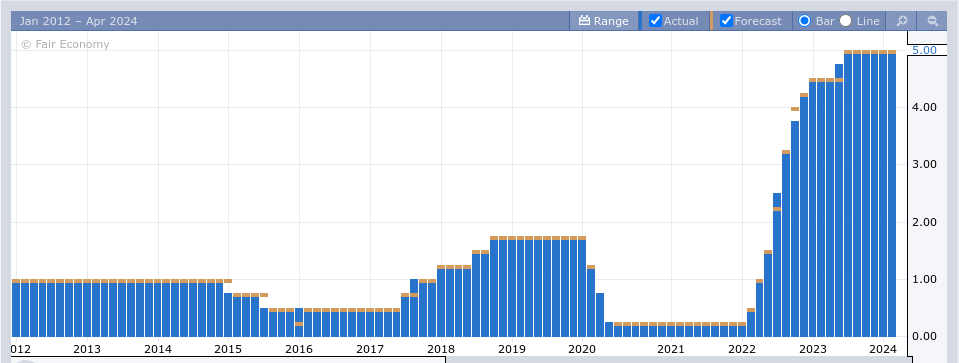959x363 pixels.
Task: Click the 1.00 y-axis value
Action: coord(924,279)
